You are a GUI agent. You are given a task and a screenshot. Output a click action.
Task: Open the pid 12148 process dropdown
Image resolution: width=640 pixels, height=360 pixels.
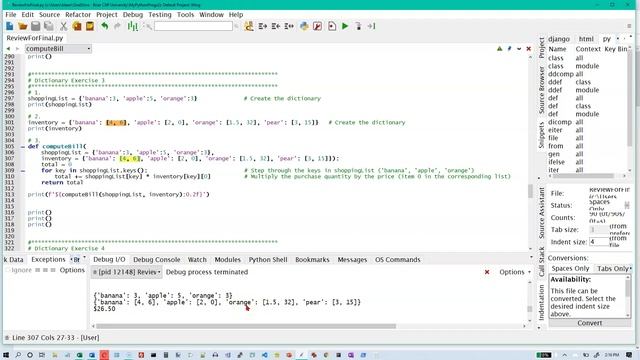click(x=127, y=272)
